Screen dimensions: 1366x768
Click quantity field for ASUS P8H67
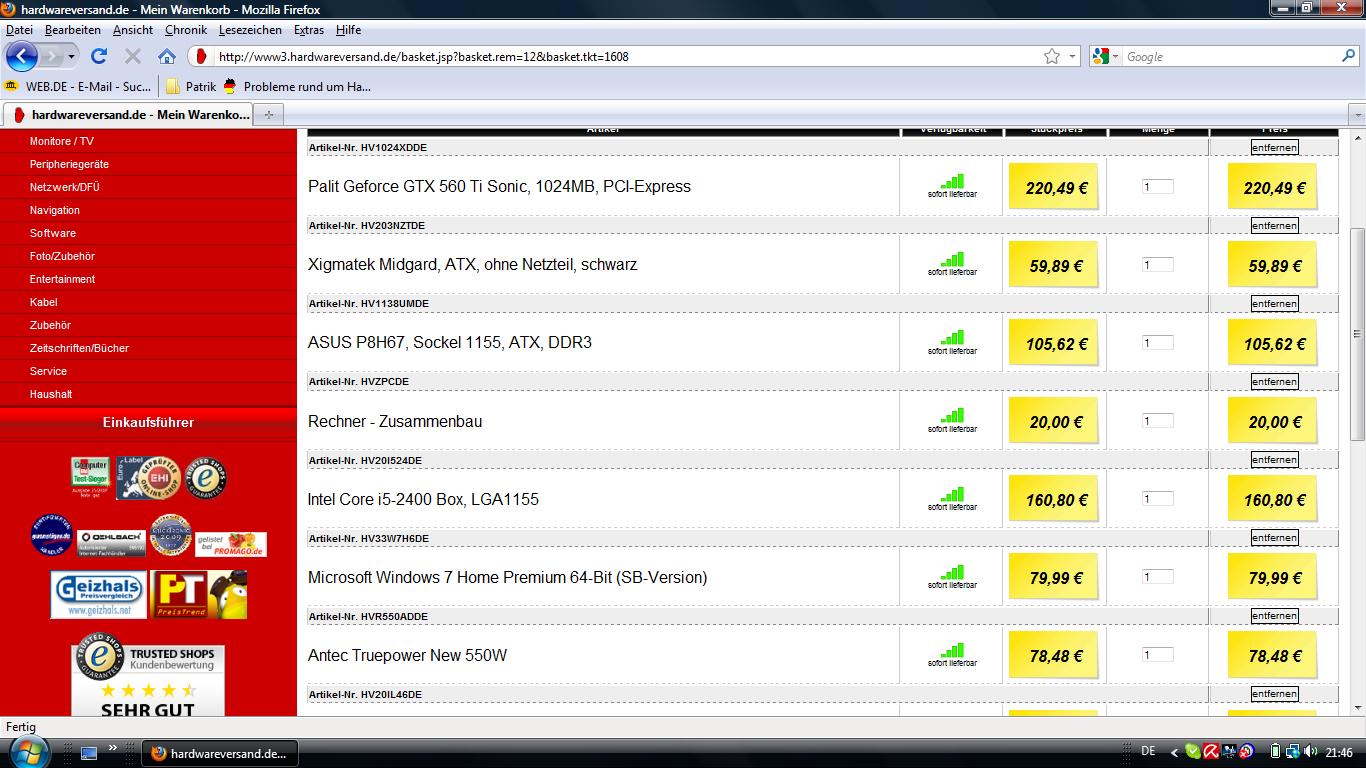pos(1158,343)
